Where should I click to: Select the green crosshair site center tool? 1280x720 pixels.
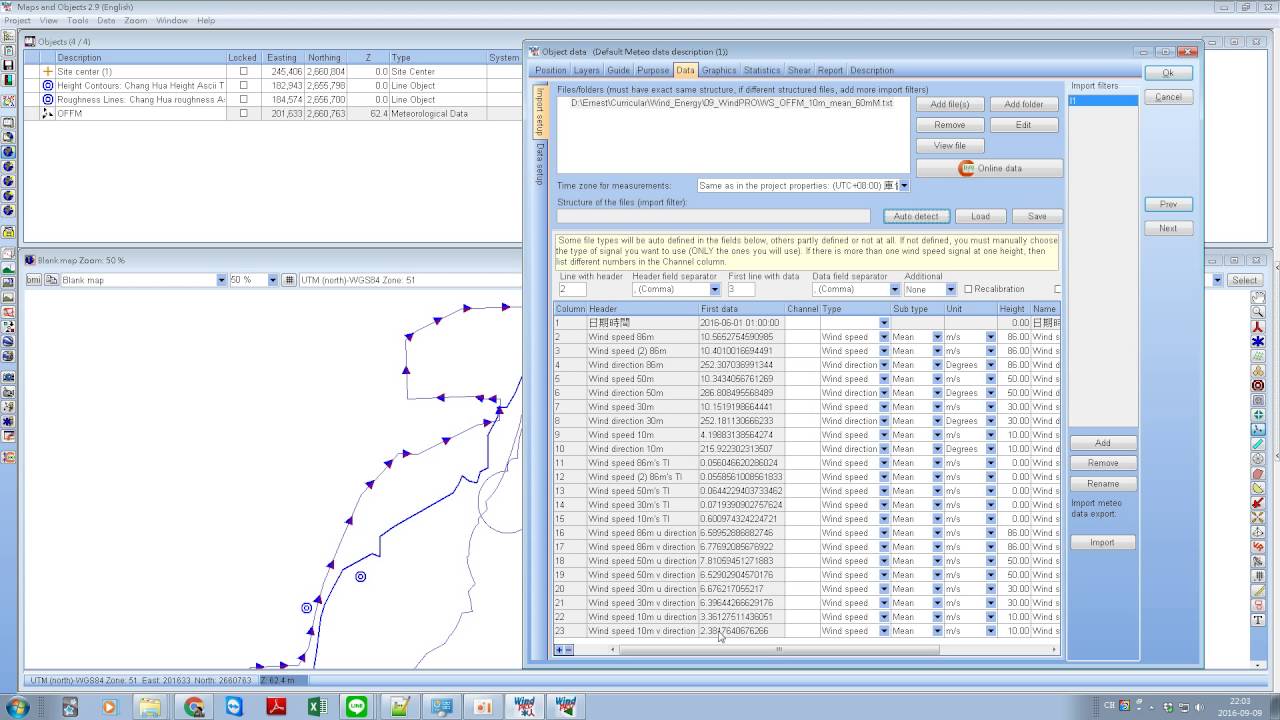point(1258,415)
